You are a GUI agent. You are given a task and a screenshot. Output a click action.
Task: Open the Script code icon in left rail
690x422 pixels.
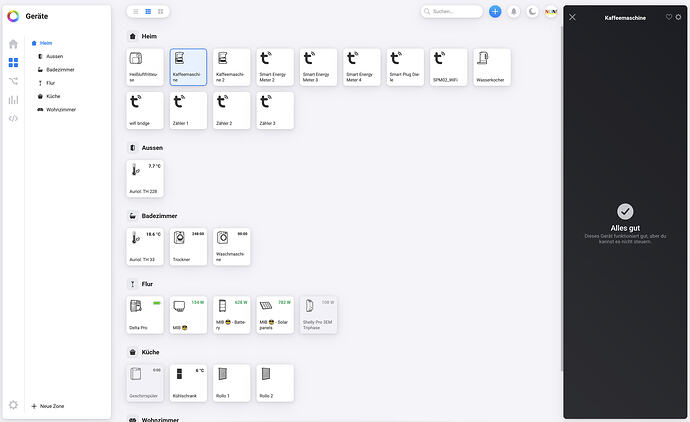click(13, 118)
